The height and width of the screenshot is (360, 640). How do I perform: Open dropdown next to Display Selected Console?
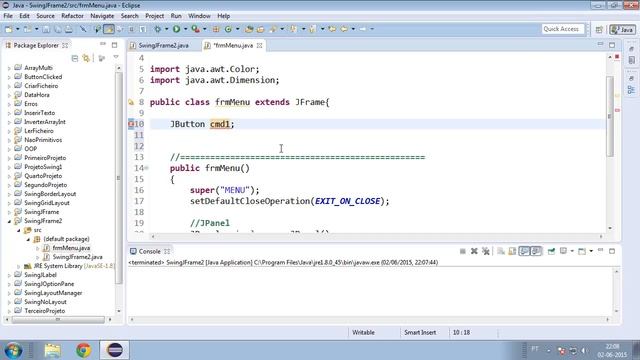coord(572,251)
